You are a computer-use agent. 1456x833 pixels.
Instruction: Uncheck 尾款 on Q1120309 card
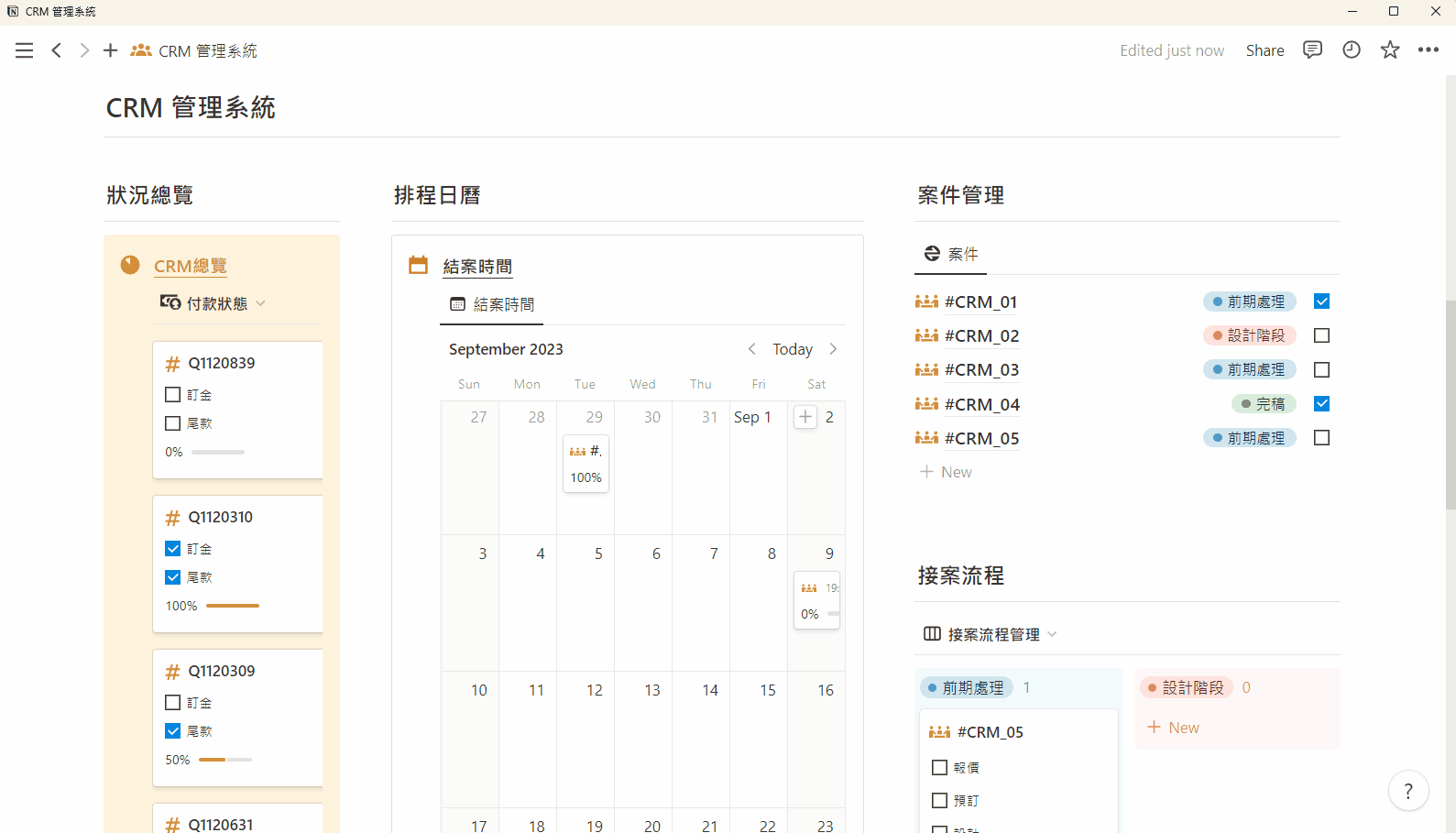pos(172,731)
